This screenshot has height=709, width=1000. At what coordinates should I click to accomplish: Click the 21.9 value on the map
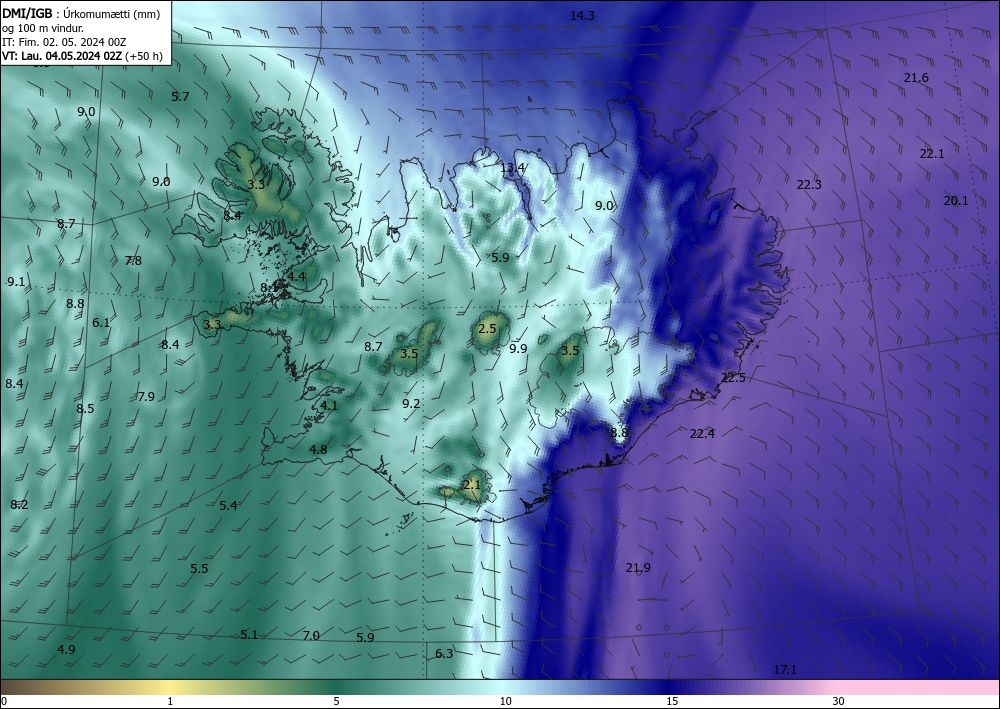(x=638, y=568)
